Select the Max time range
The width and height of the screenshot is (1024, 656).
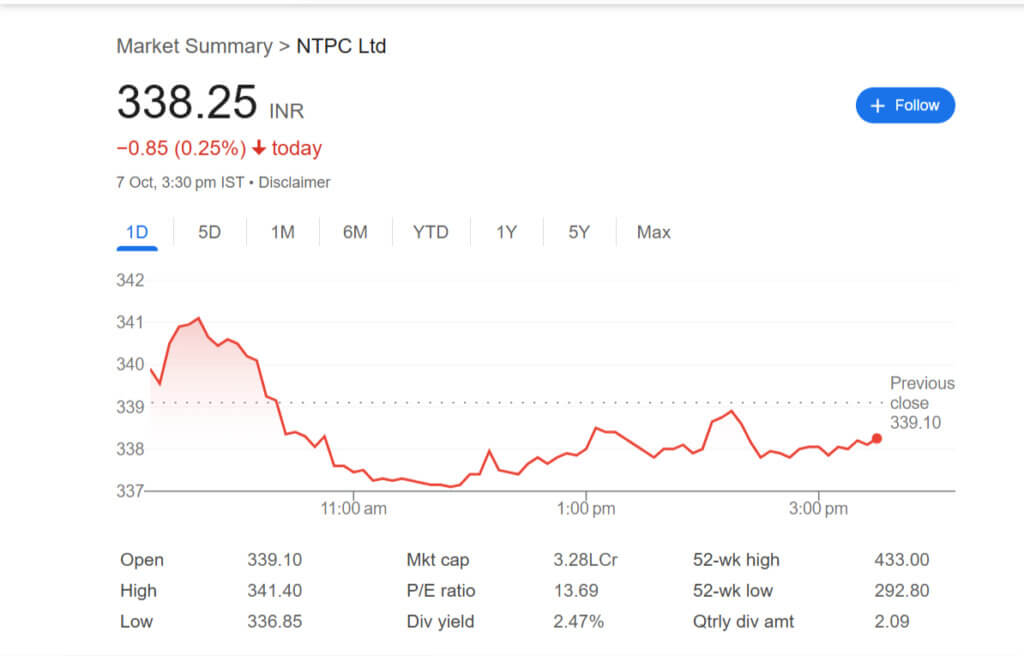pyautogui.click(x=652, y=232)
